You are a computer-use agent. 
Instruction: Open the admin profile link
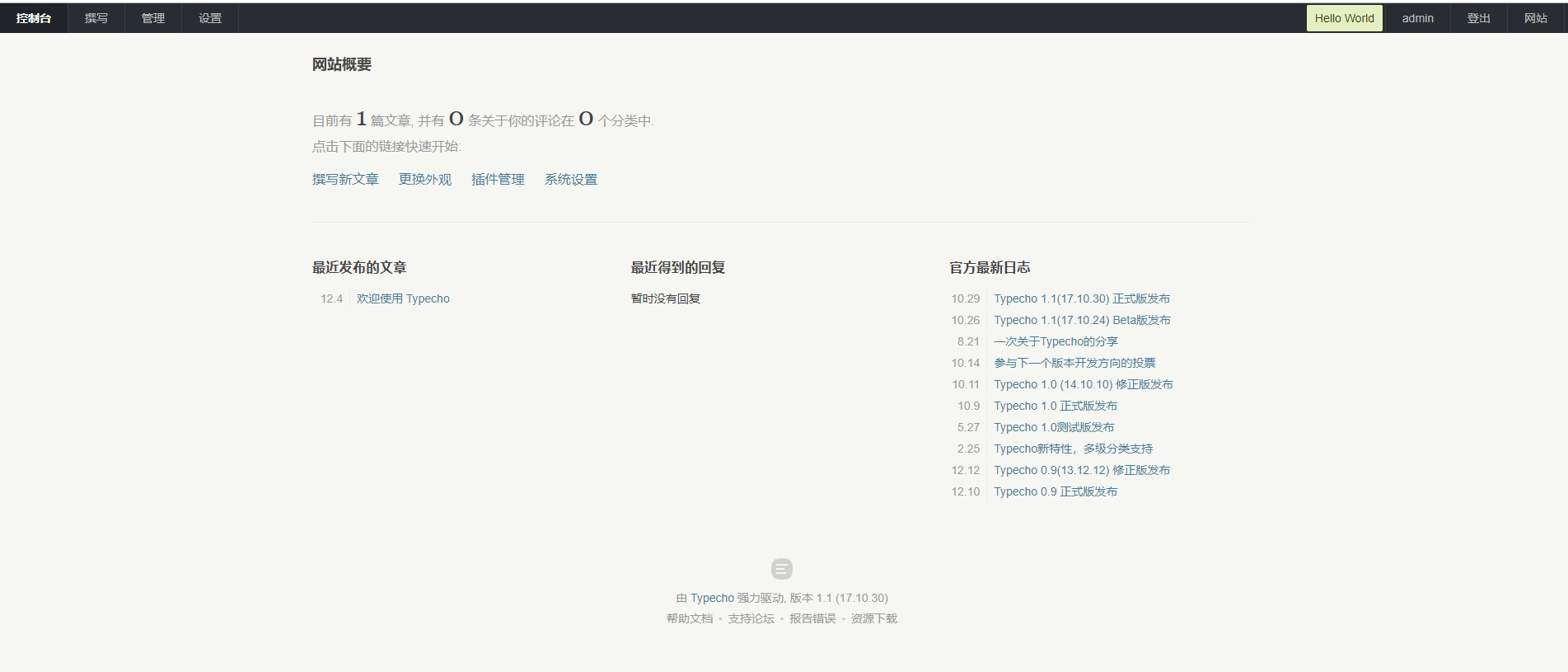tap(1417, 18)
